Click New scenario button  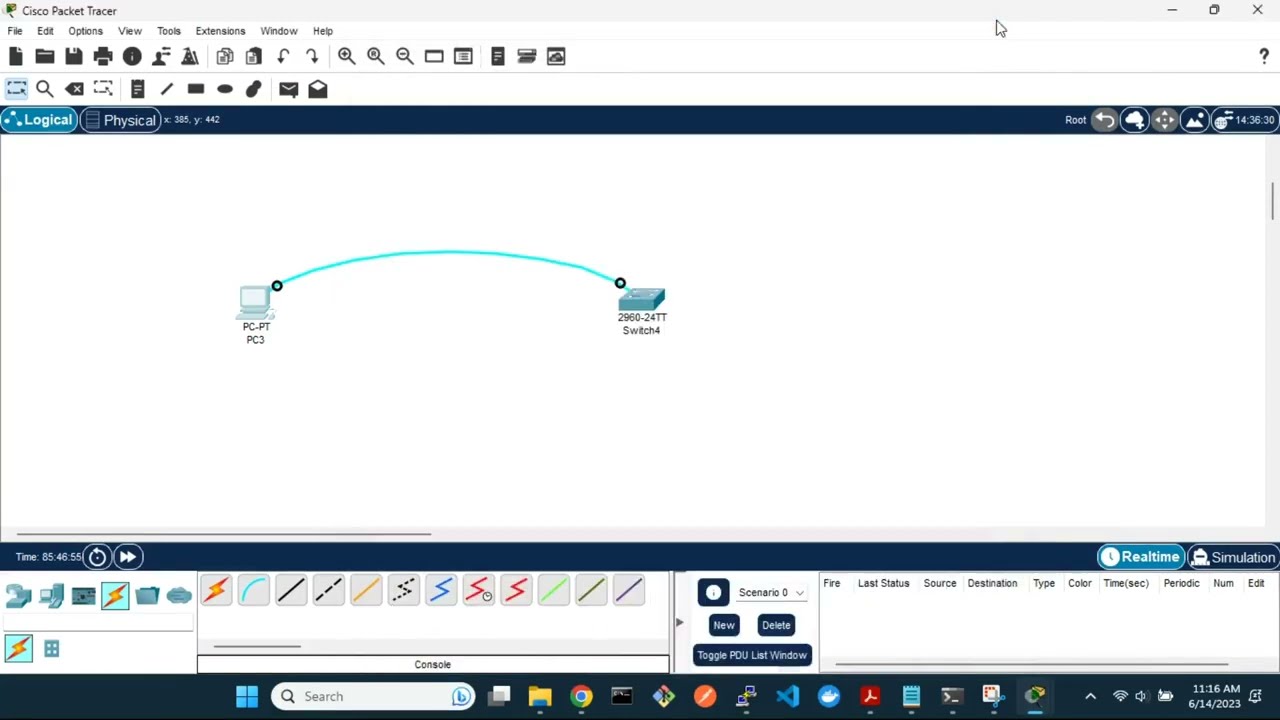pyautogui.click(x=724, y=625)
